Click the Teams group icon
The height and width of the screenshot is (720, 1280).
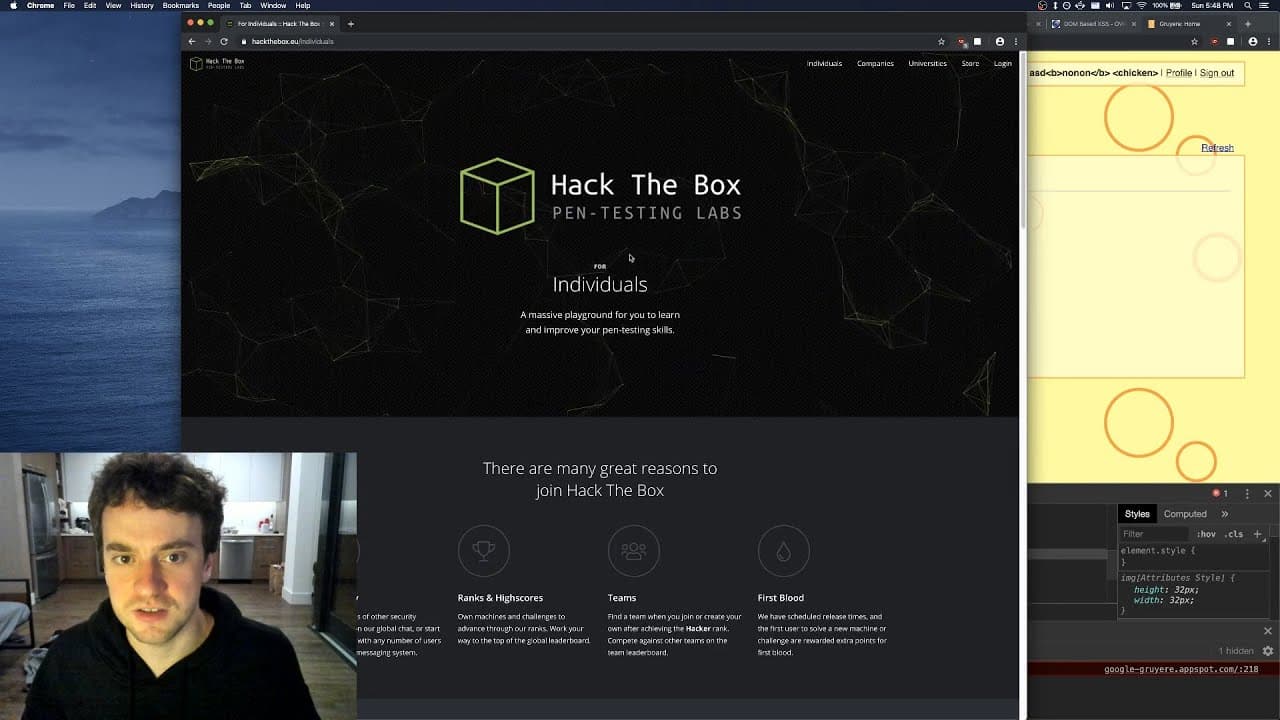point(634,550)
